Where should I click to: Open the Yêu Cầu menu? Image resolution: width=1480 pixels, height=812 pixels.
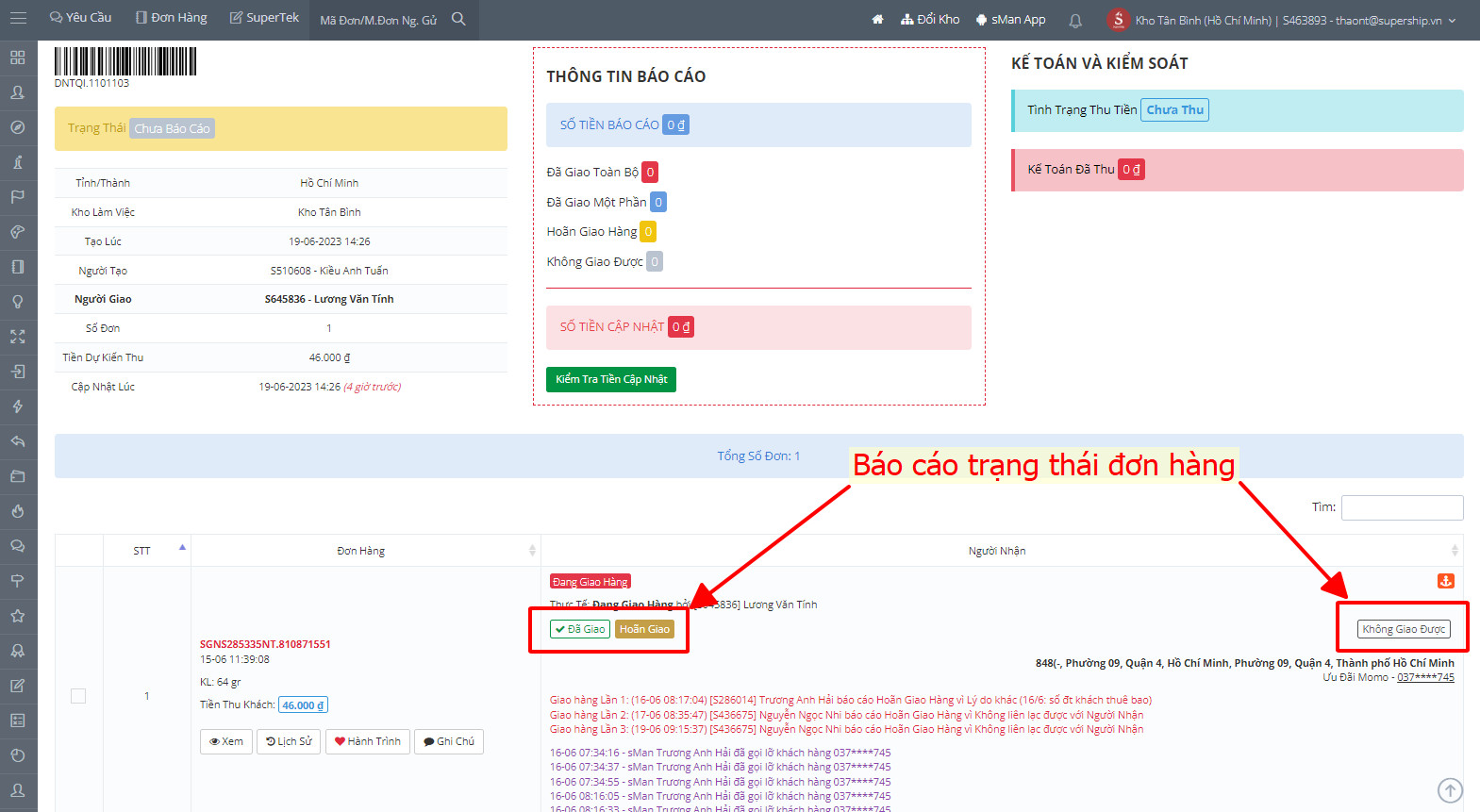pos(80,18)
